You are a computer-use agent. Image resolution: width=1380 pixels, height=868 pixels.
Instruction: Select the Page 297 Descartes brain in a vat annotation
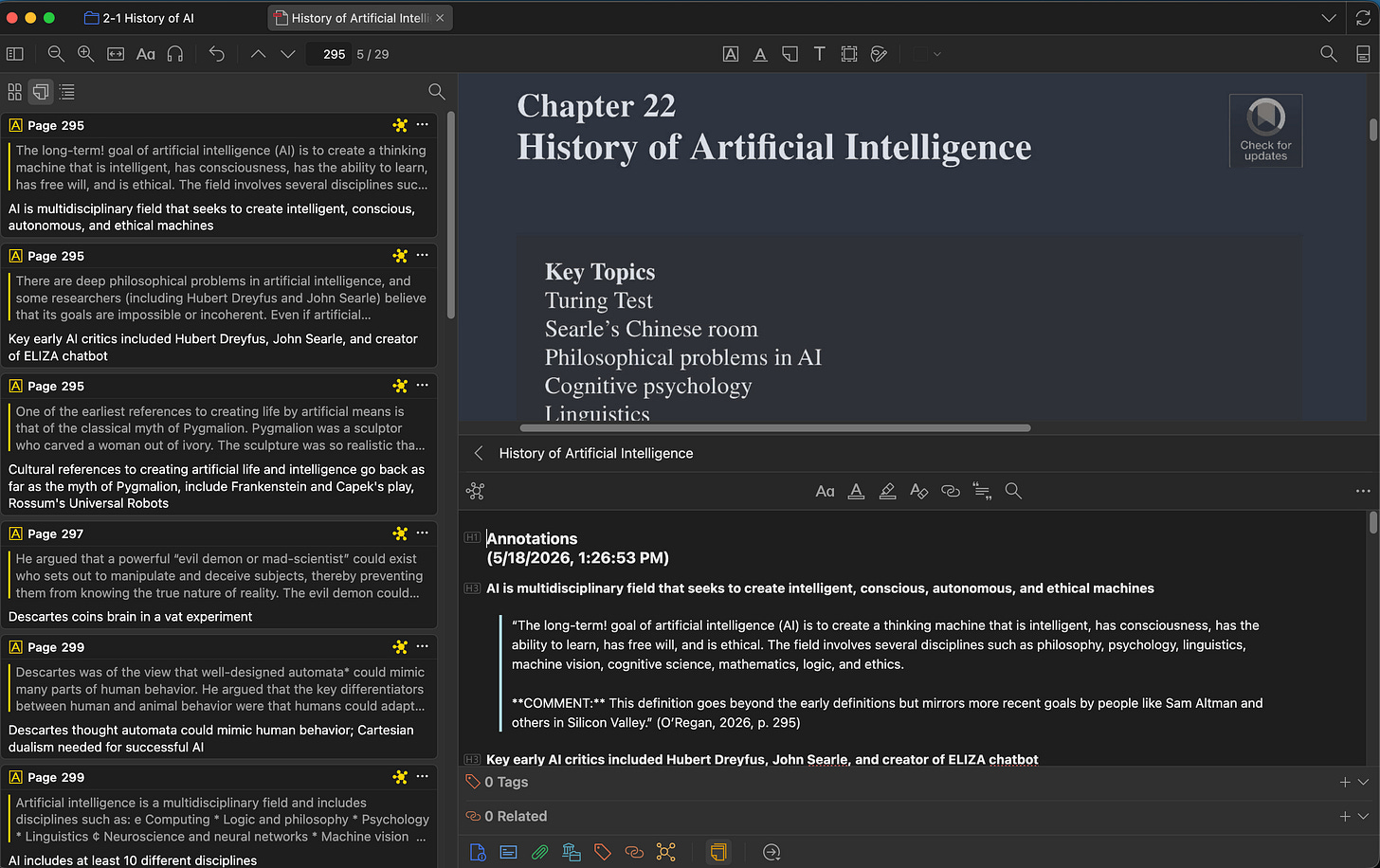[x=219, y=575]
